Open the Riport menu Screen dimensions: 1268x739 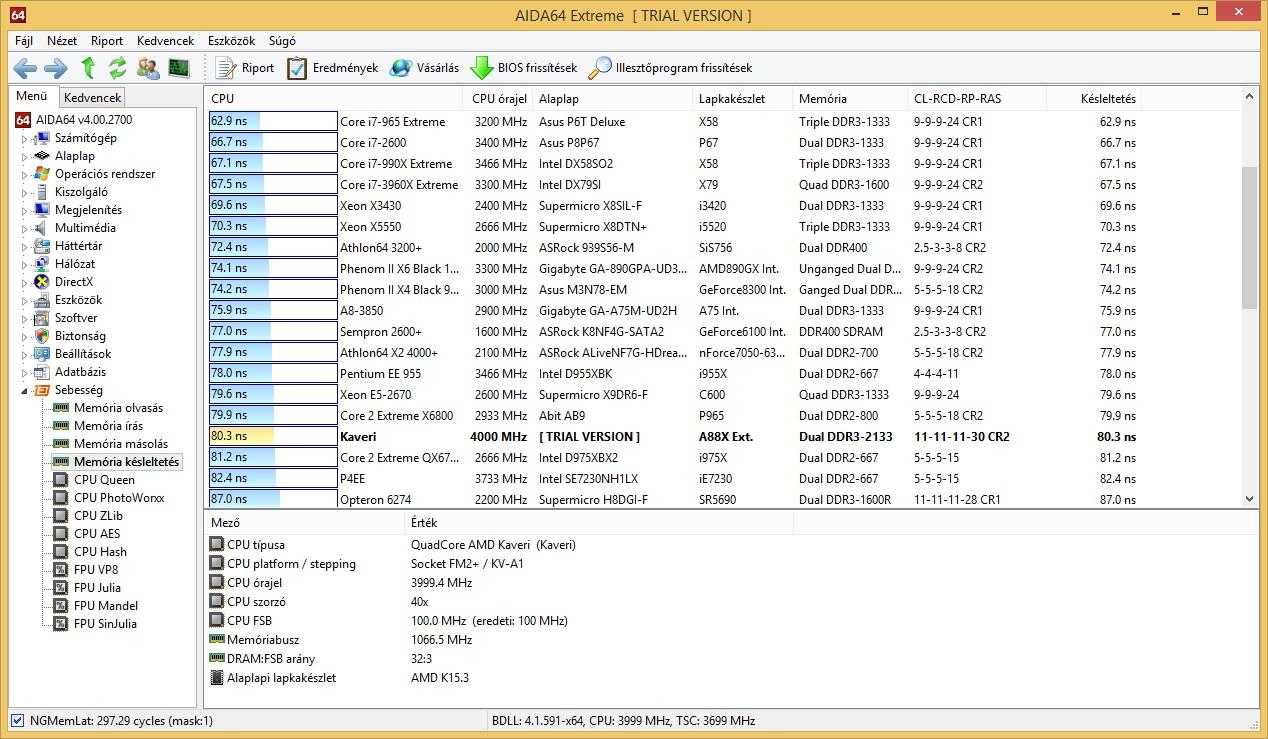coord(107,41)
